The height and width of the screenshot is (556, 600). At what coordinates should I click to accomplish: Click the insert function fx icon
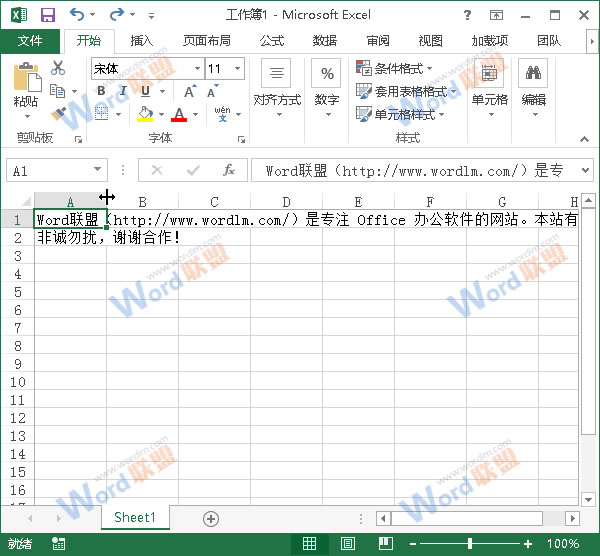tap(229, 170)
